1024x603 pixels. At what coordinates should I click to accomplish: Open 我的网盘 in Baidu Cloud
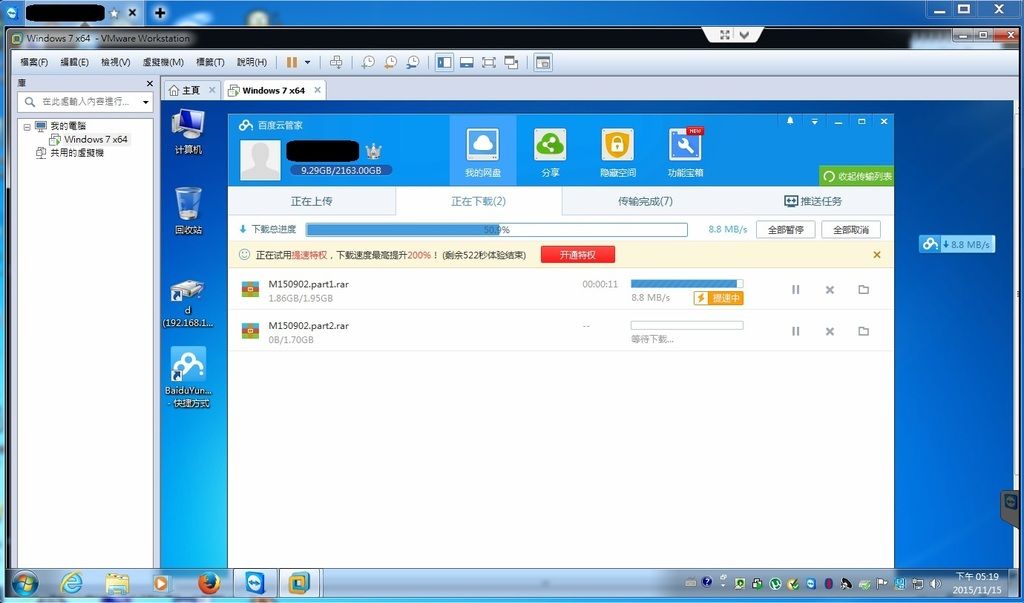pyautogui.click(x=482, y=151)
